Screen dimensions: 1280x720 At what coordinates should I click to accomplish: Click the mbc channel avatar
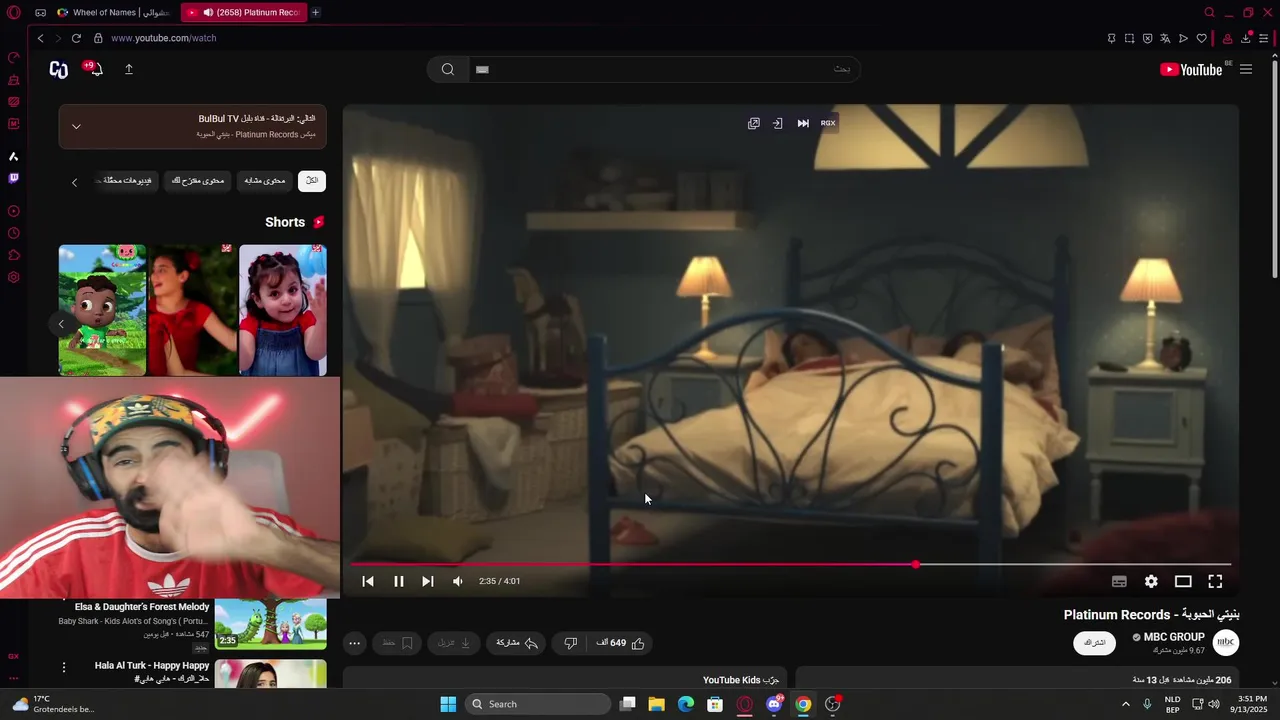(1226, 643)
